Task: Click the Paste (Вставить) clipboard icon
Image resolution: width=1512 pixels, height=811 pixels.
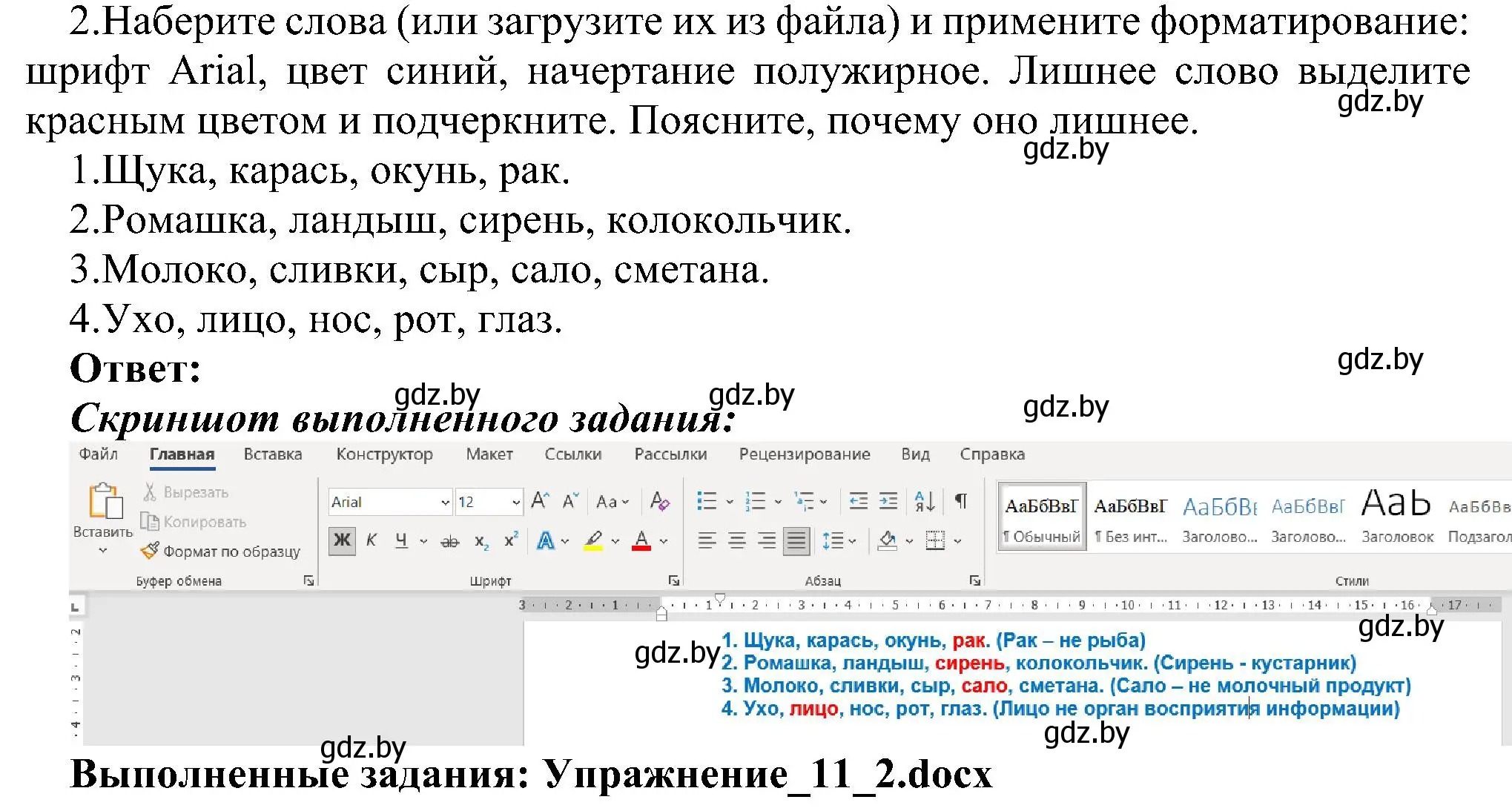Action: pos(105,500)
